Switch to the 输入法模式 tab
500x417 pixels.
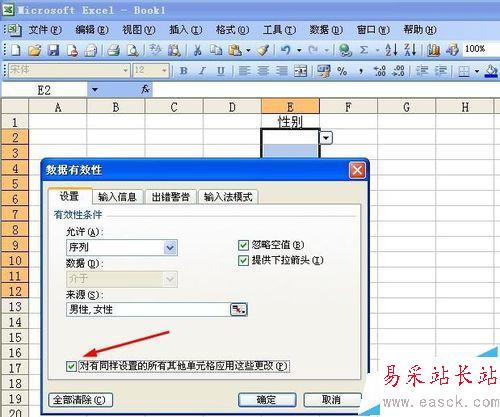point(228,197)
